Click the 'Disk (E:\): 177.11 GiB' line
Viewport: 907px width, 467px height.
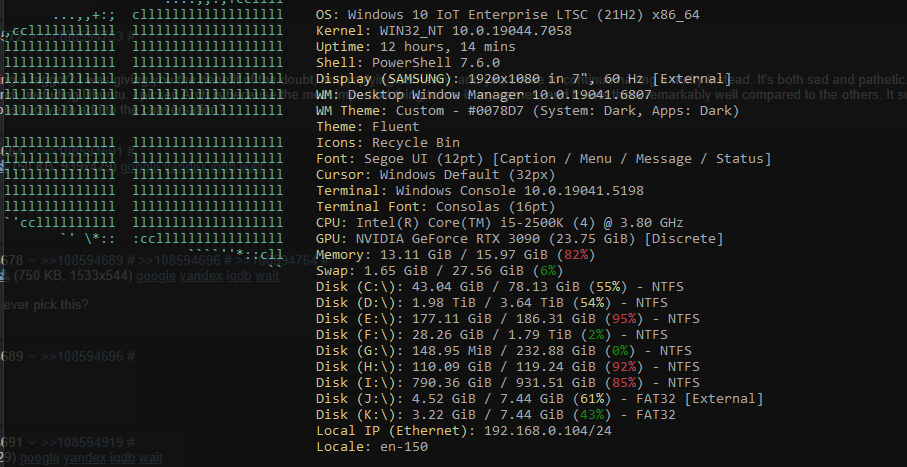click(x=507, y=319)
